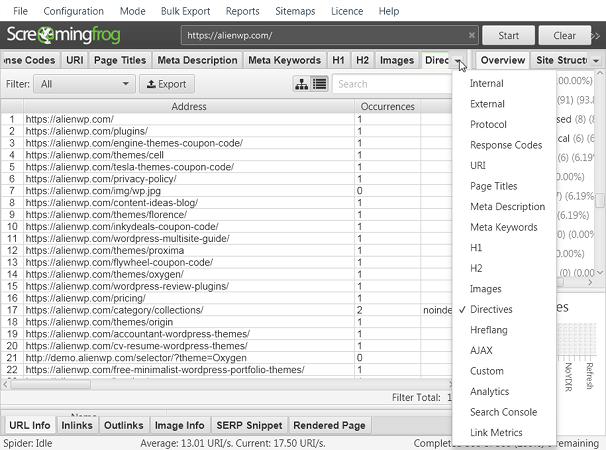The image size is (606, 450).
Task: Open the Configuration menu
Action: coord(73,11)
